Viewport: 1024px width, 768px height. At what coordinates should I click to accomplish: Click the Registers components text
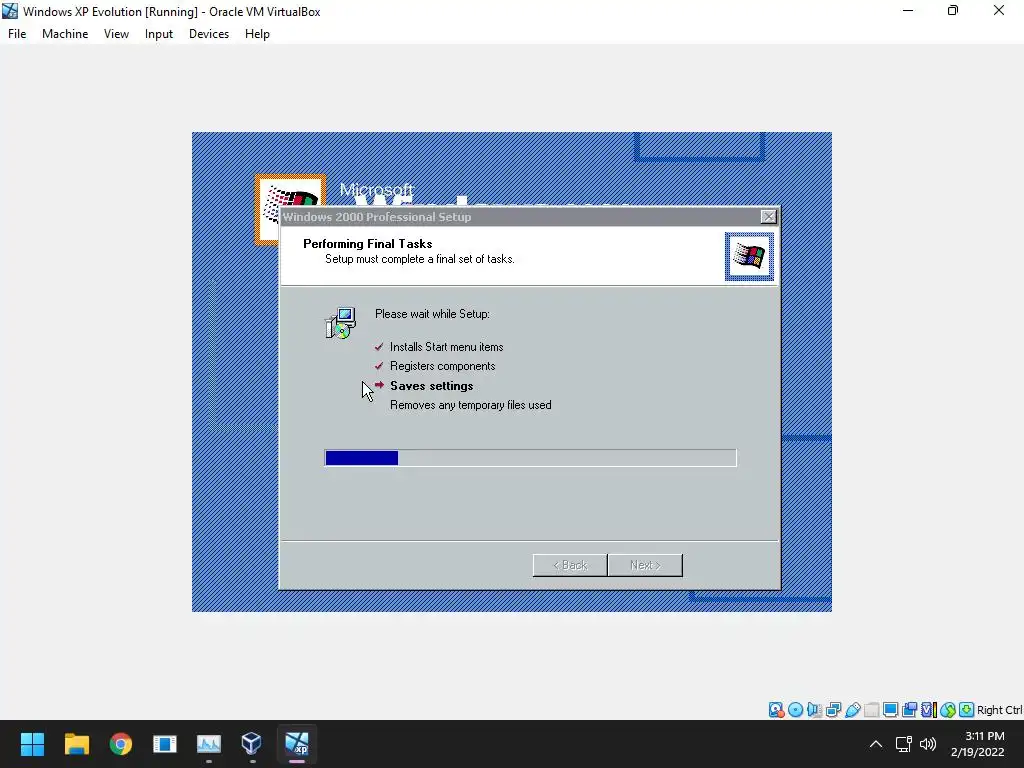click(x=442, y=366)
